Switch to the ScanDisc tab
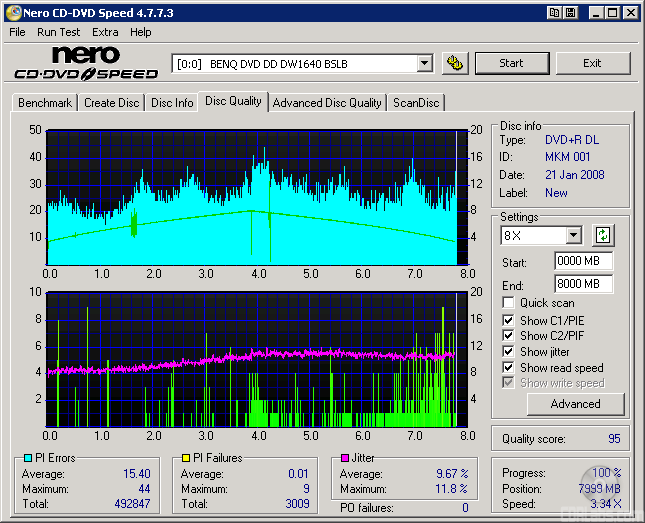 pyautogui.click(x=415, y=103)
